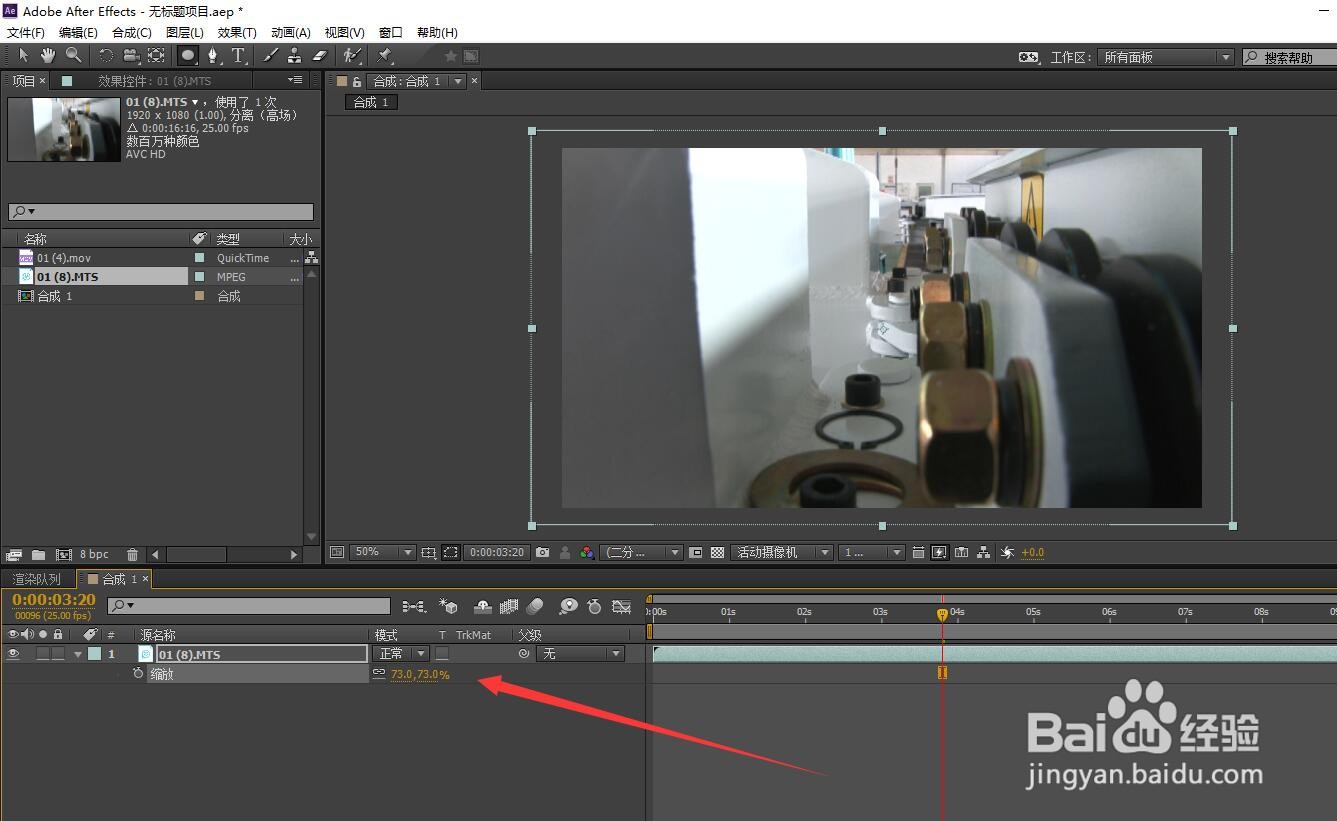
Task: Select the Rotation tool
Action: (x=106, y=56)
